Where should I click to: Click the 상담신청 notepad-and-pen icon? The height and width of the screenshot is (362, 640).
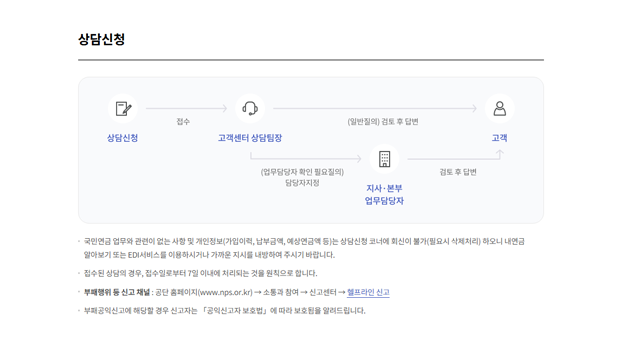tap(123, 109)
